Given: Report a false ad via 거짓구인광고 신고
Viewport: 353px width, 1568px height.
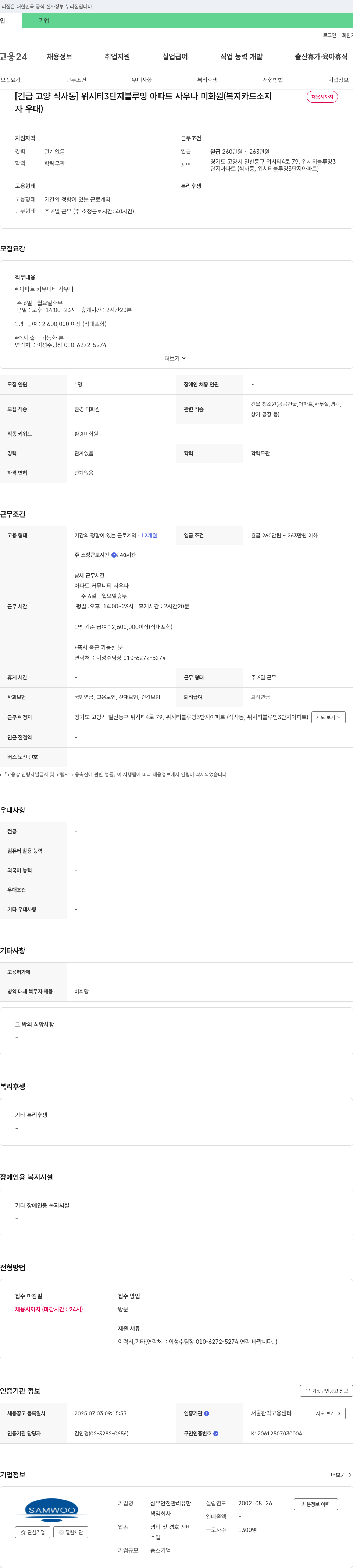Looking at the screenshot, I should point(326,1391).
